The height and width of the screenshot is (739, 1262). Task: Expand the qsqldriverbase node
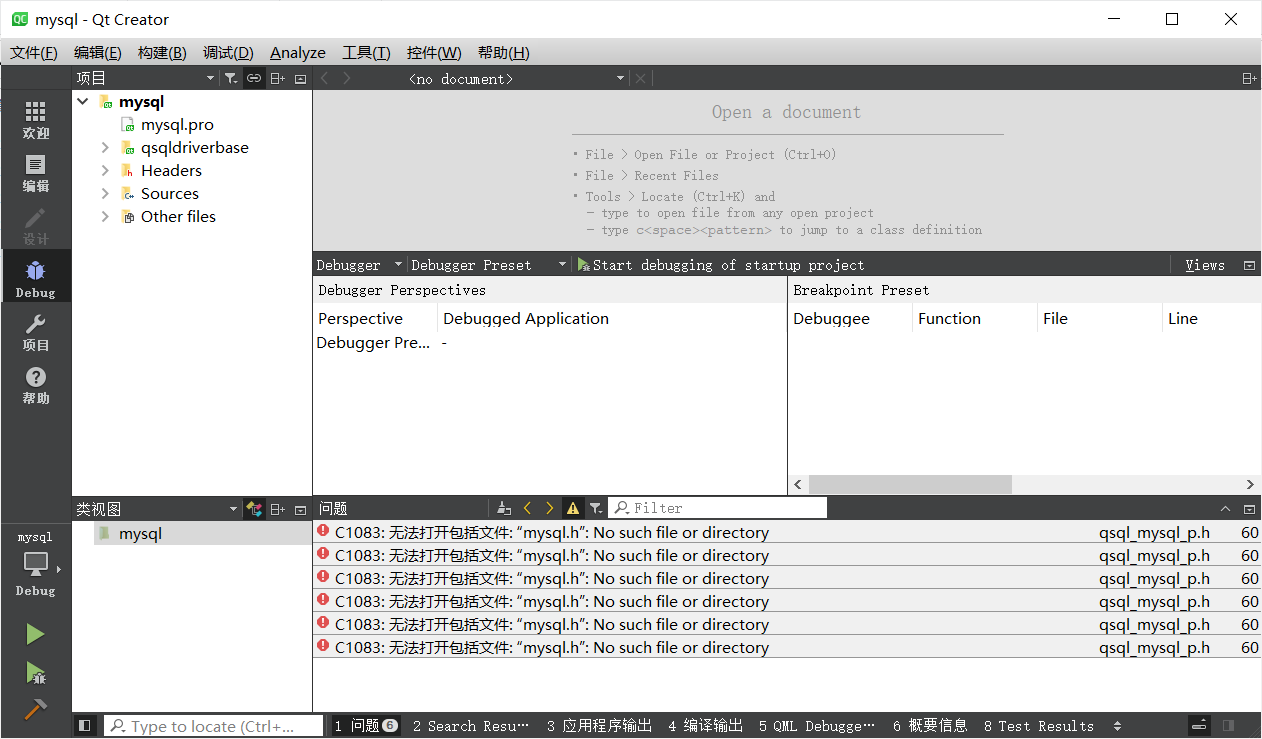[x=105, y=148]
